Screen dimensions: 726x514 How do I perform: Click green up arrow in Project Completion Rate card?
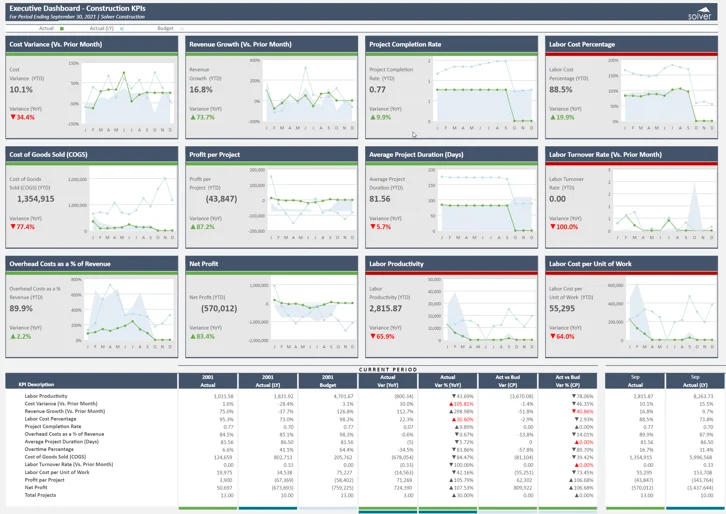pos(372,118)
